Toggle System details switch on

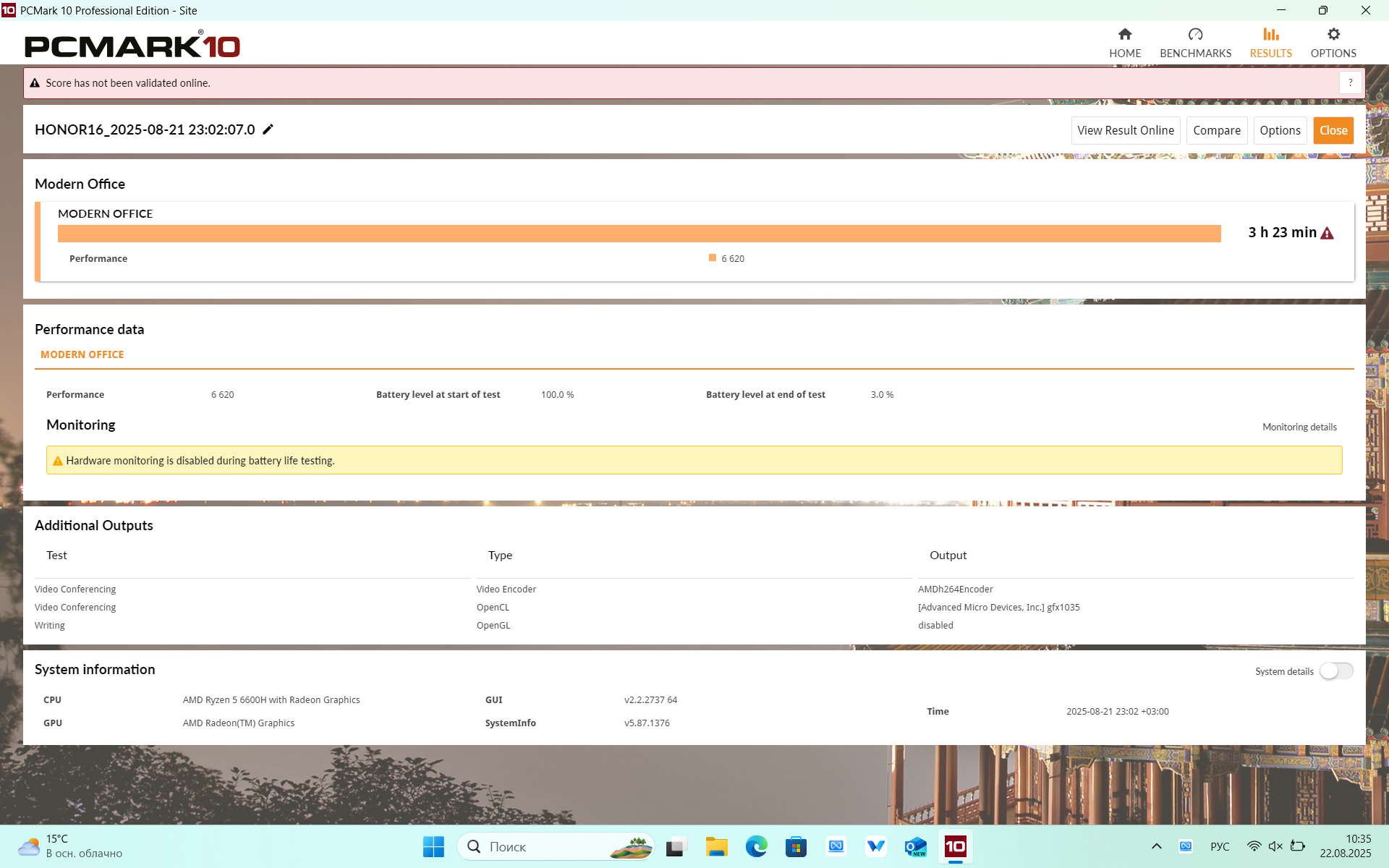pyautogui.click(x=1335, y=671)
